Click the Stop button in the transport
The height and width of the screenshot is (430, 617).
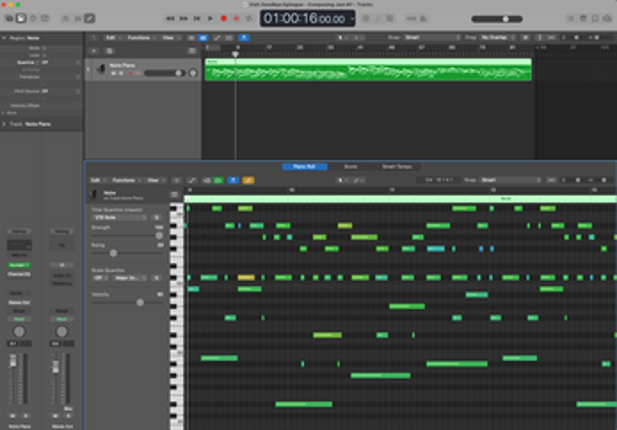[x=197, y=18]
